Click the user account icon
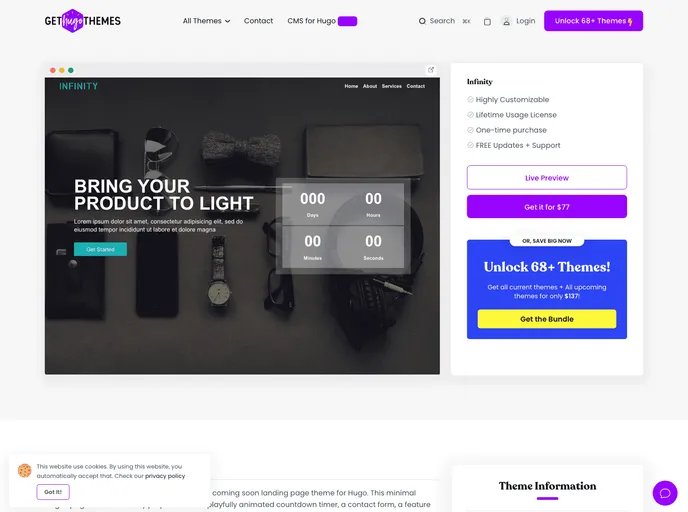The width and height of the screenshot is (688, 512). pos(506,21)
